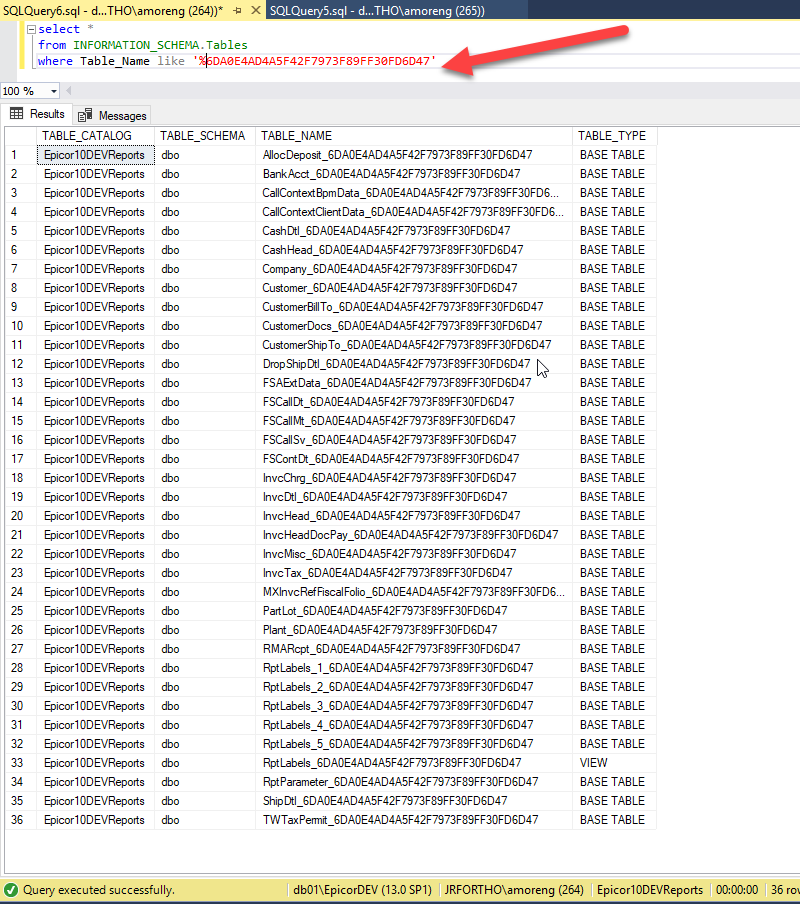Click the InvcMisc table name cell
Image resolution: width=800 pixels, height=904 pixels.
click(x=414, y=555)
